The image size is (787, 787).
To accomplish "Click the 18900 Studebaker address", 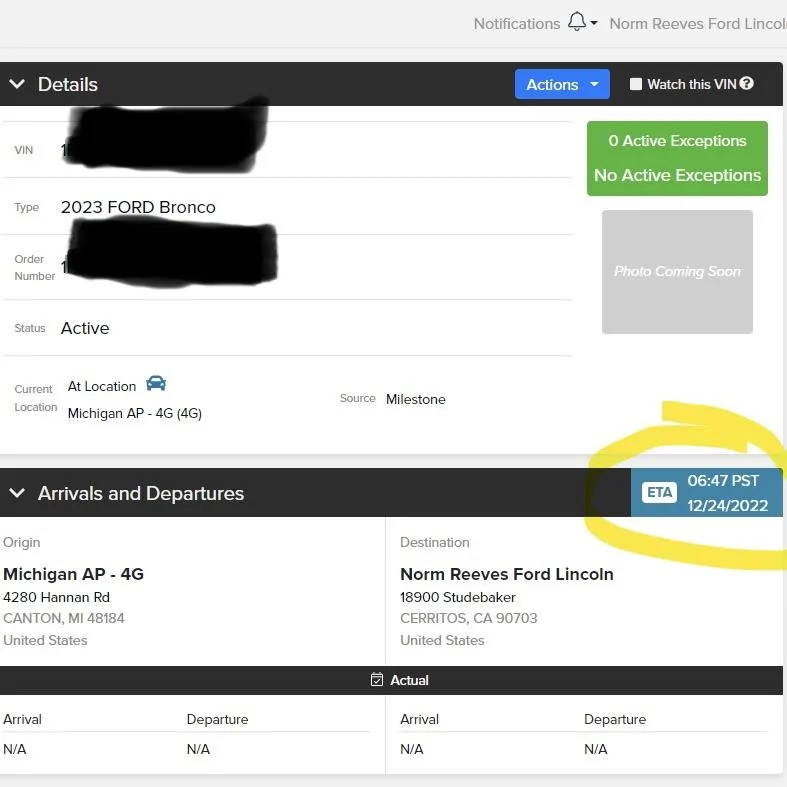I will click(458, 597).
